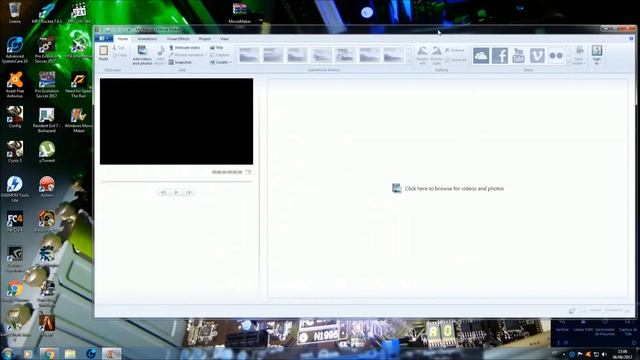The image size is (640, 360).
Task: Click the Snapshot button
Action: [x=180, y=62]
